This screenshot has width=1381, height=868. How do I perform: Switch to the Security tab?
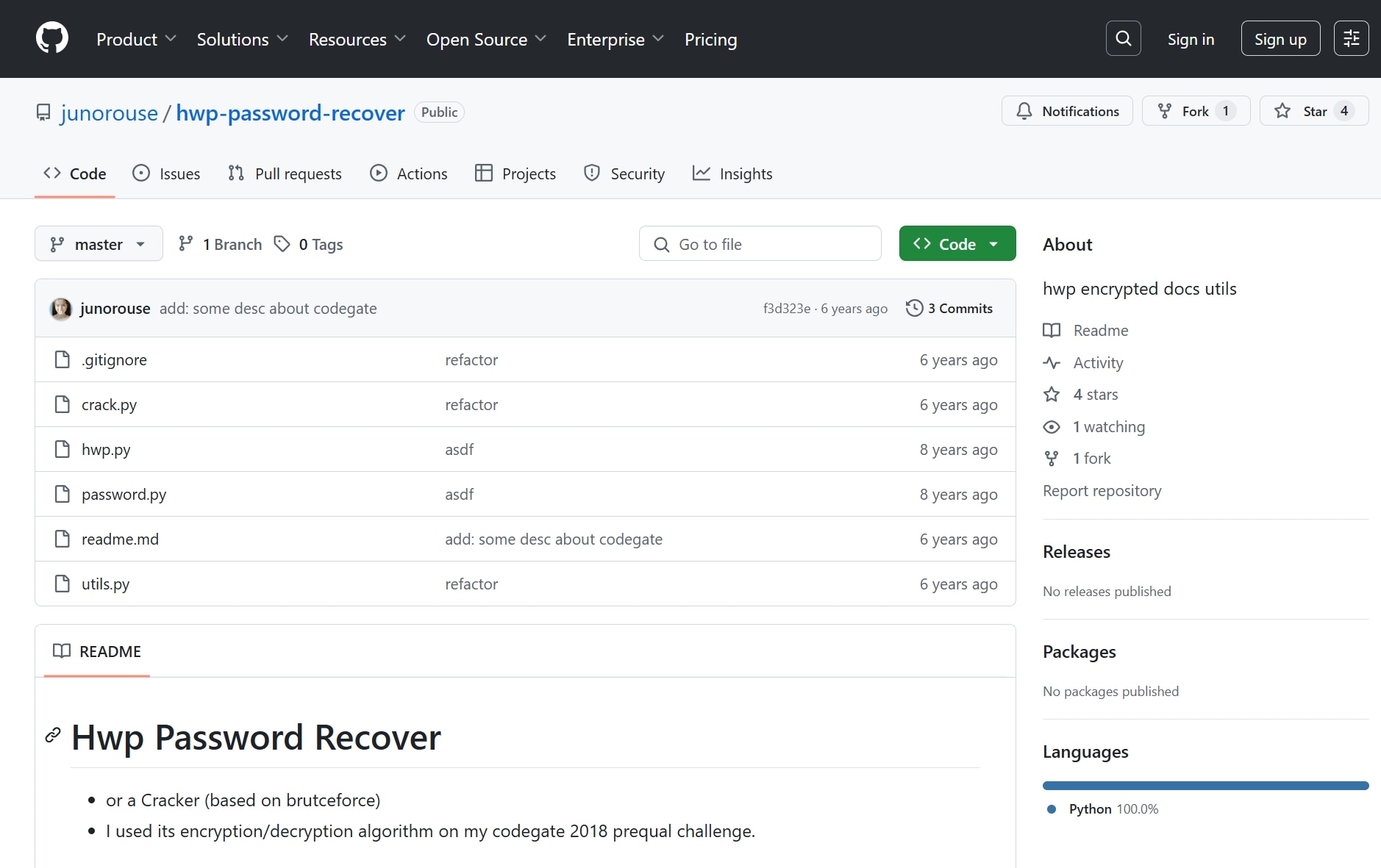click(624, 174)
